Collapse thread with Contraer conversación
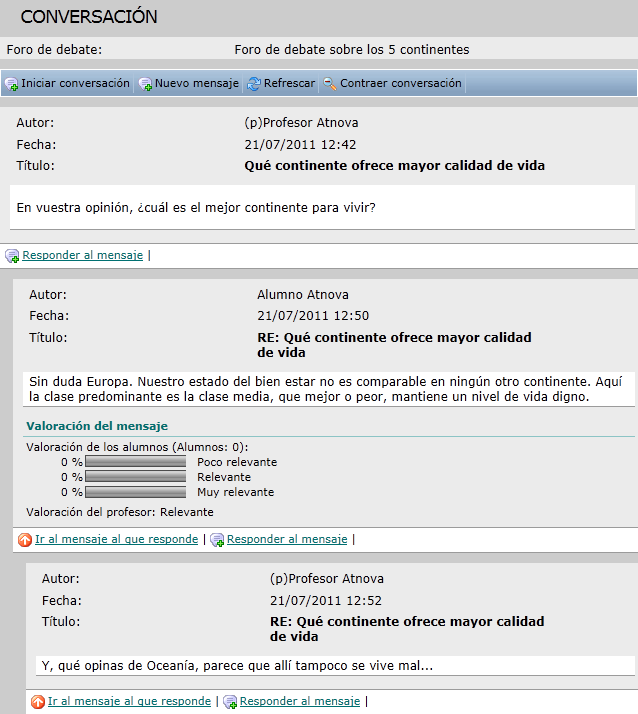This screenshot has height=714, width=638. click(401, 83)
